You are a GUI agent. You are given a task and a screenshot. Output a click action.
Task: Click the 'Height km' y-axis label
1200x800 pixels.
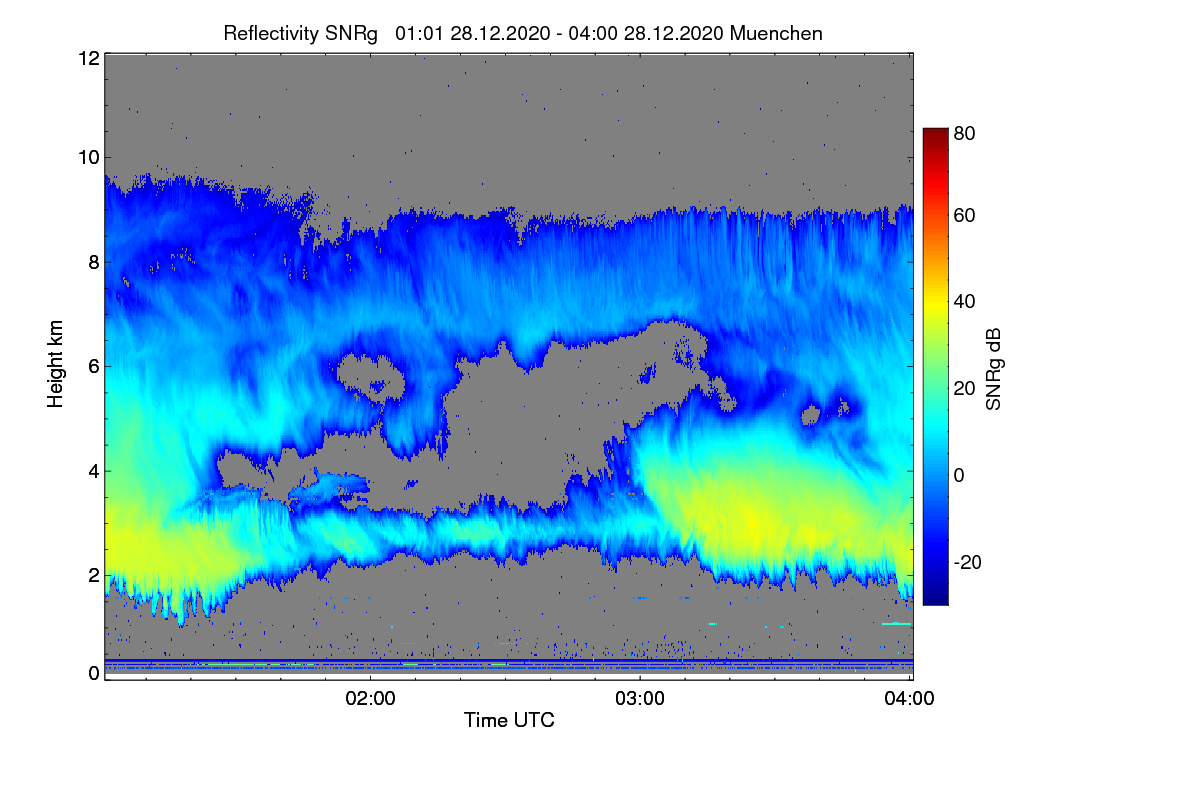click(56, 366)
